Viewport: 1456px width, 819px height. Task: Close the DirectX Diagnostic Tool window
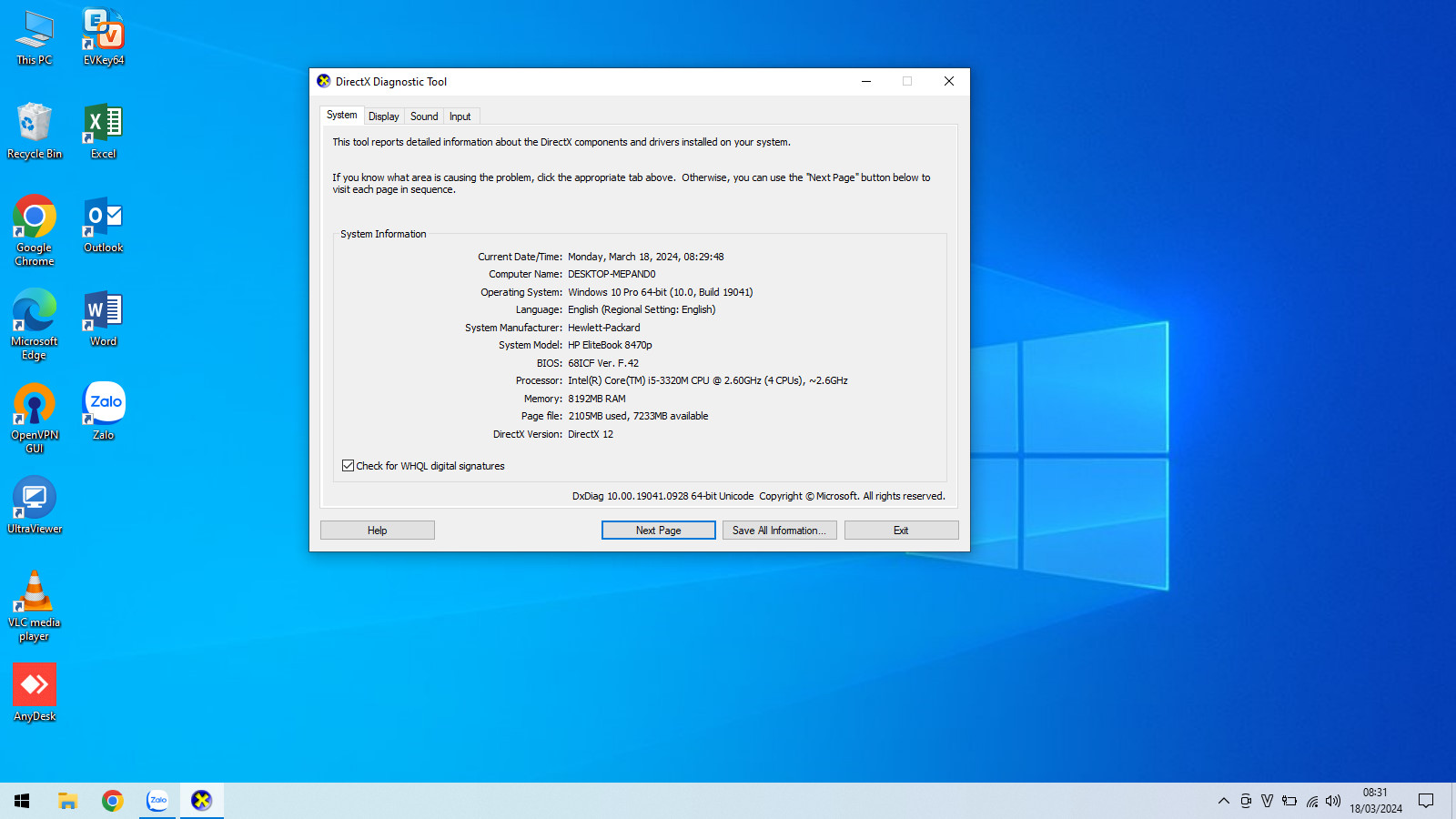949,81
